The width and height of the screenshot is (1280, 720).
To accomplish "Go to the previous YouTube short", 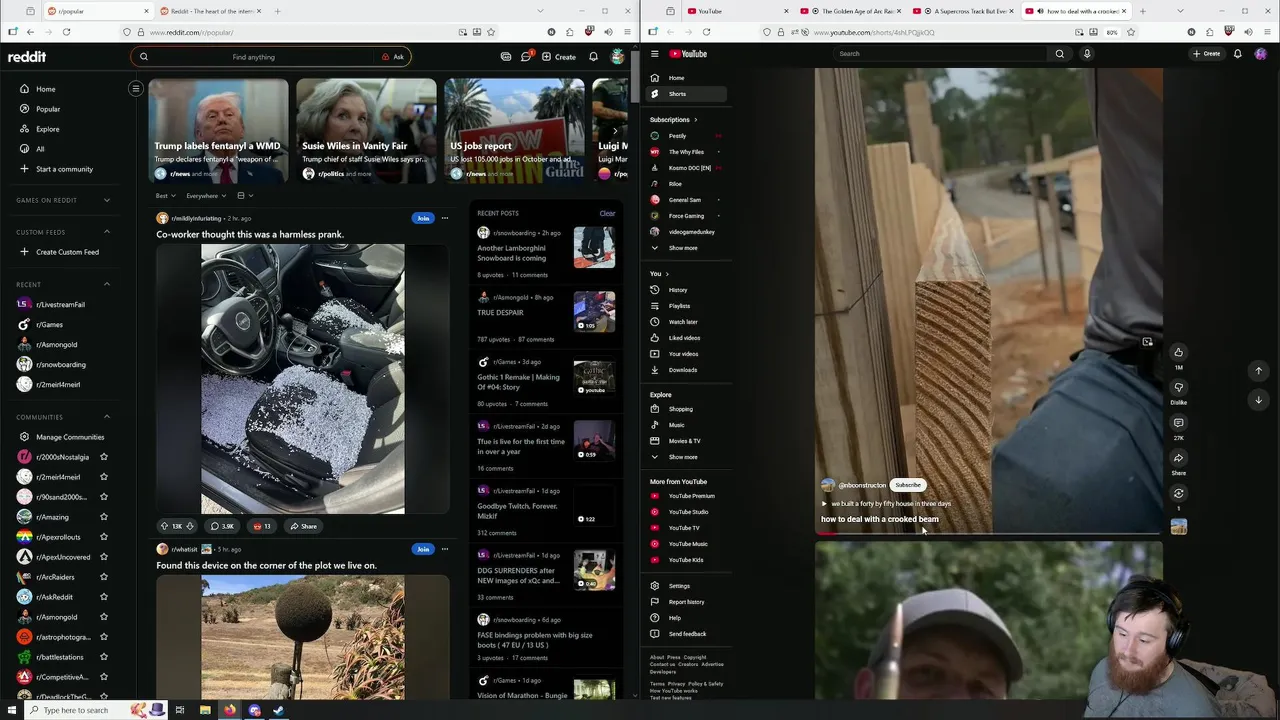I will click(1258, 370).
